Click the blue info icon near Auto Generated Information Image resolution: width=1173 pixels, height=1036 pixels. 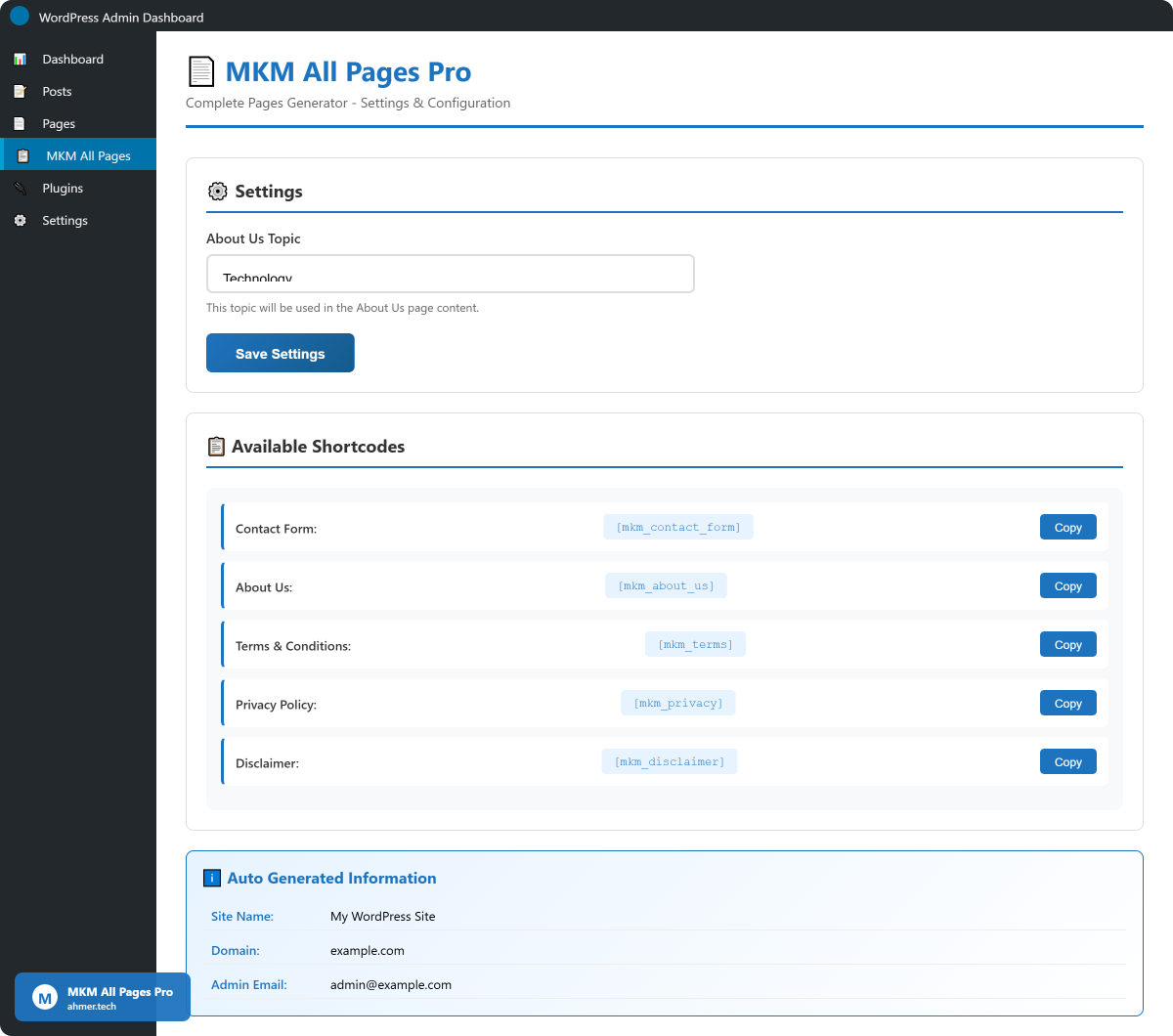click(x=212, y=878)
